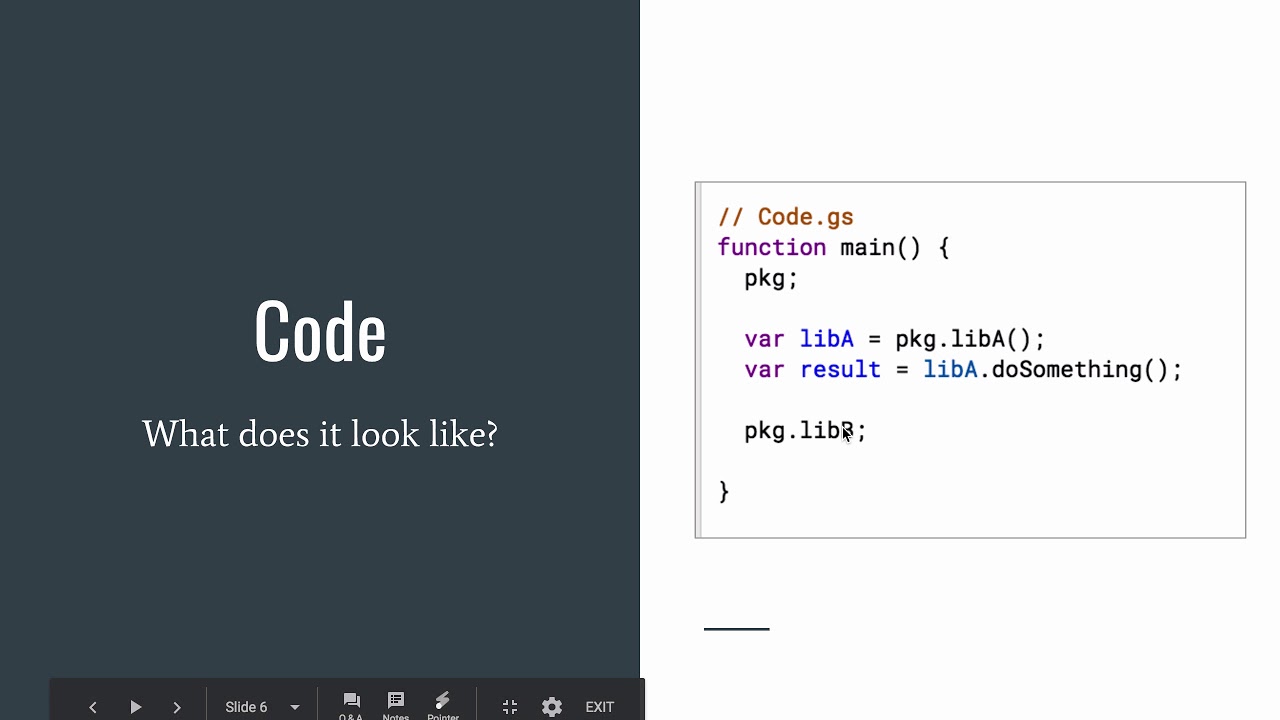
Task: Click the 'function main()' declaration
Action: coord(832,248)
